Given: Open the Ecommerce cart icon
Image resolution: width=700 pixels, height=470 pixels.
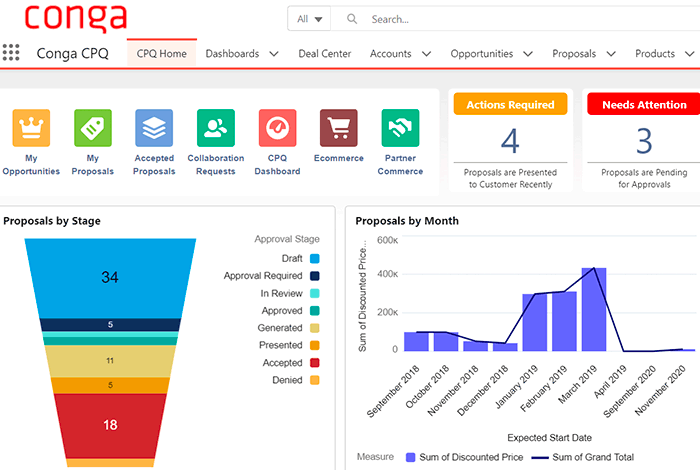Looking at the screenshot, I should (x=339, y=128).
